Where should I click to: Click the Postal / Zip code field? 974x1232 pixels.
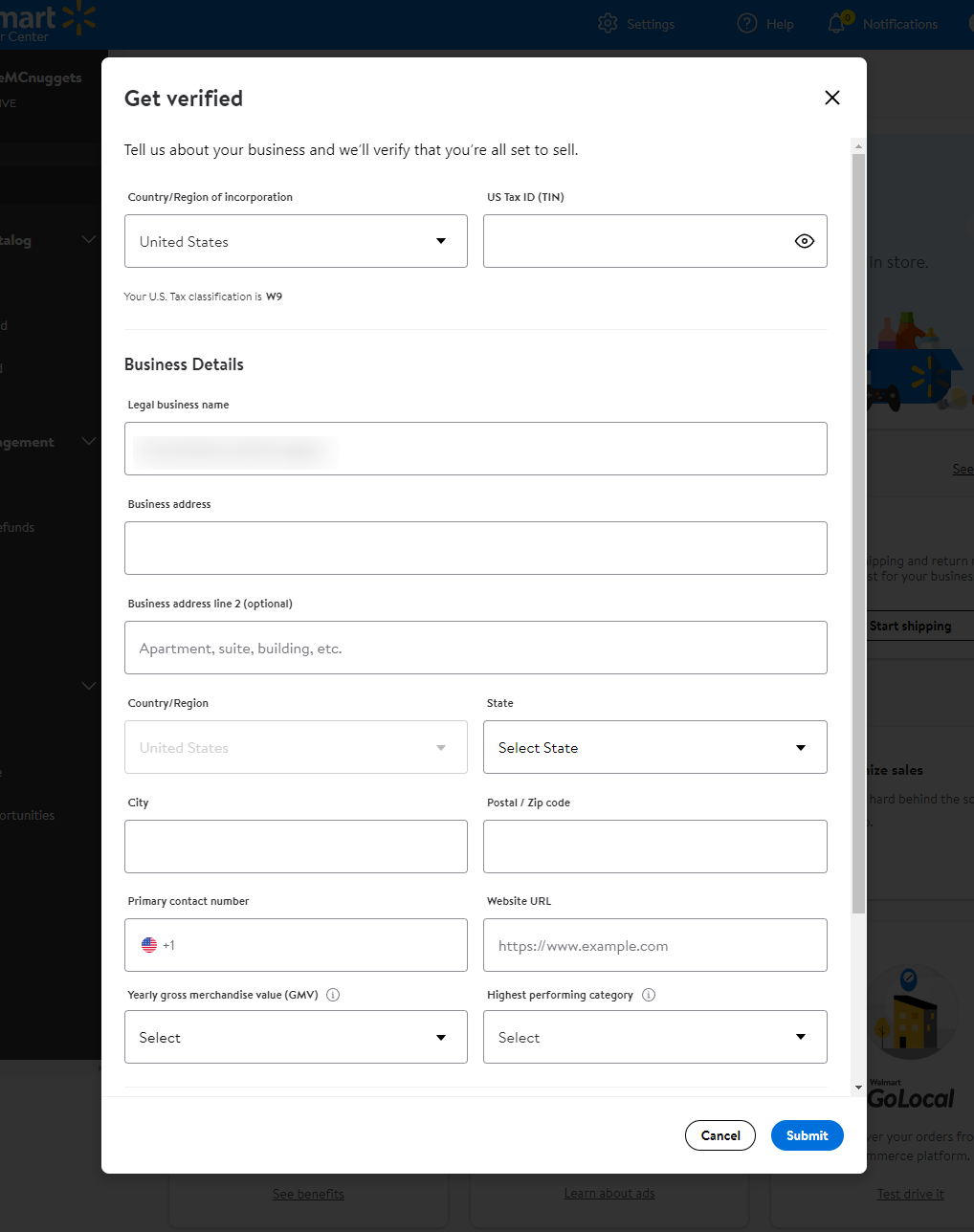point(654,847)
